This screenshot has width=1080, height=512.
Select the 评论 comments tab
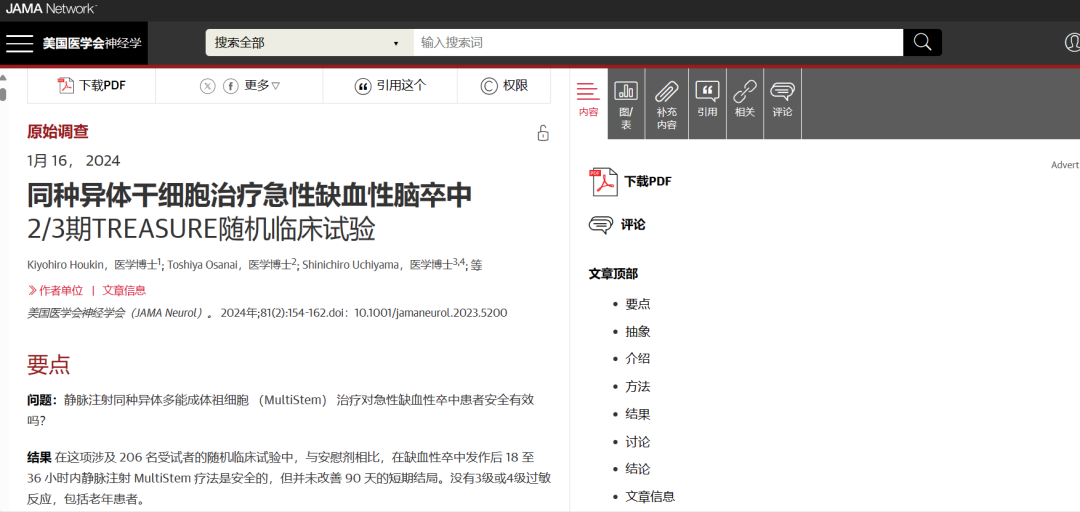tap(782, 103)
